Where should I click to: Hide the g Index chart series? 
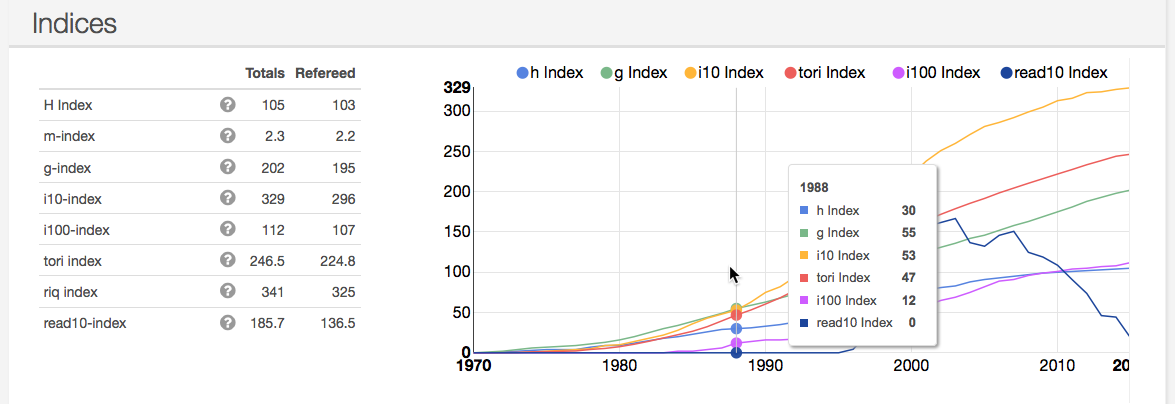click(x=634, y=72)
